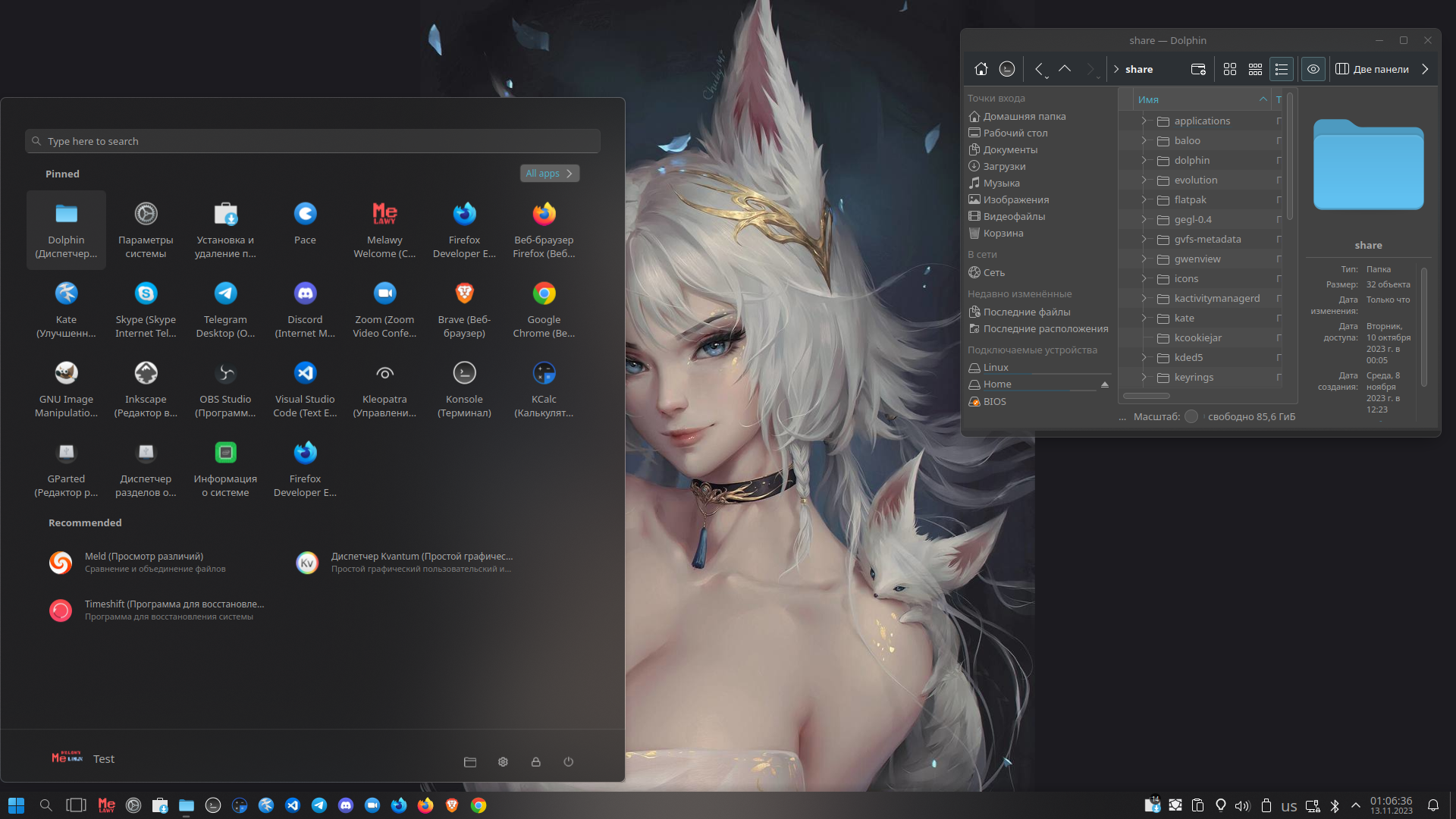Screen dimensions: 1456x819
Task: Expand the gwenview folder tree node
Action: 1144,259
